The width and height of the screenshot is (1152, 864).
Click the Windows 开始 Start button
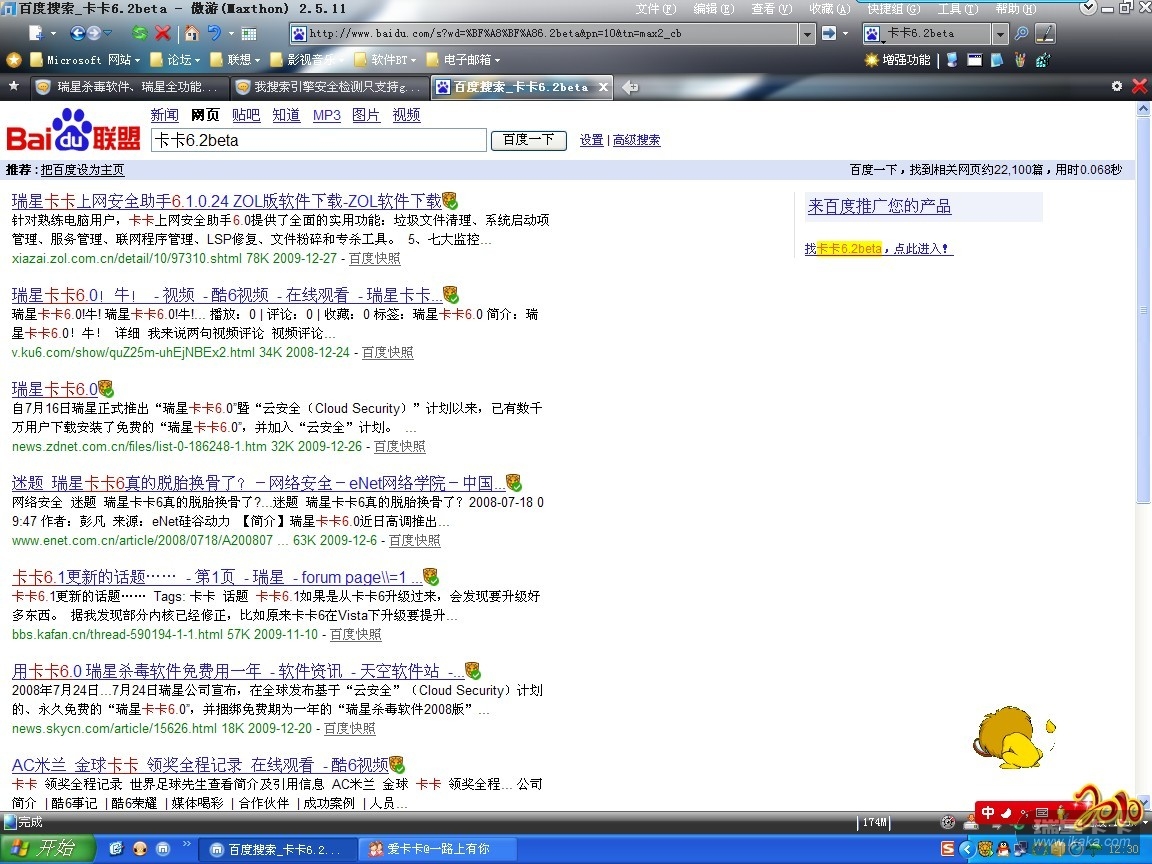(x=48, y=849)
